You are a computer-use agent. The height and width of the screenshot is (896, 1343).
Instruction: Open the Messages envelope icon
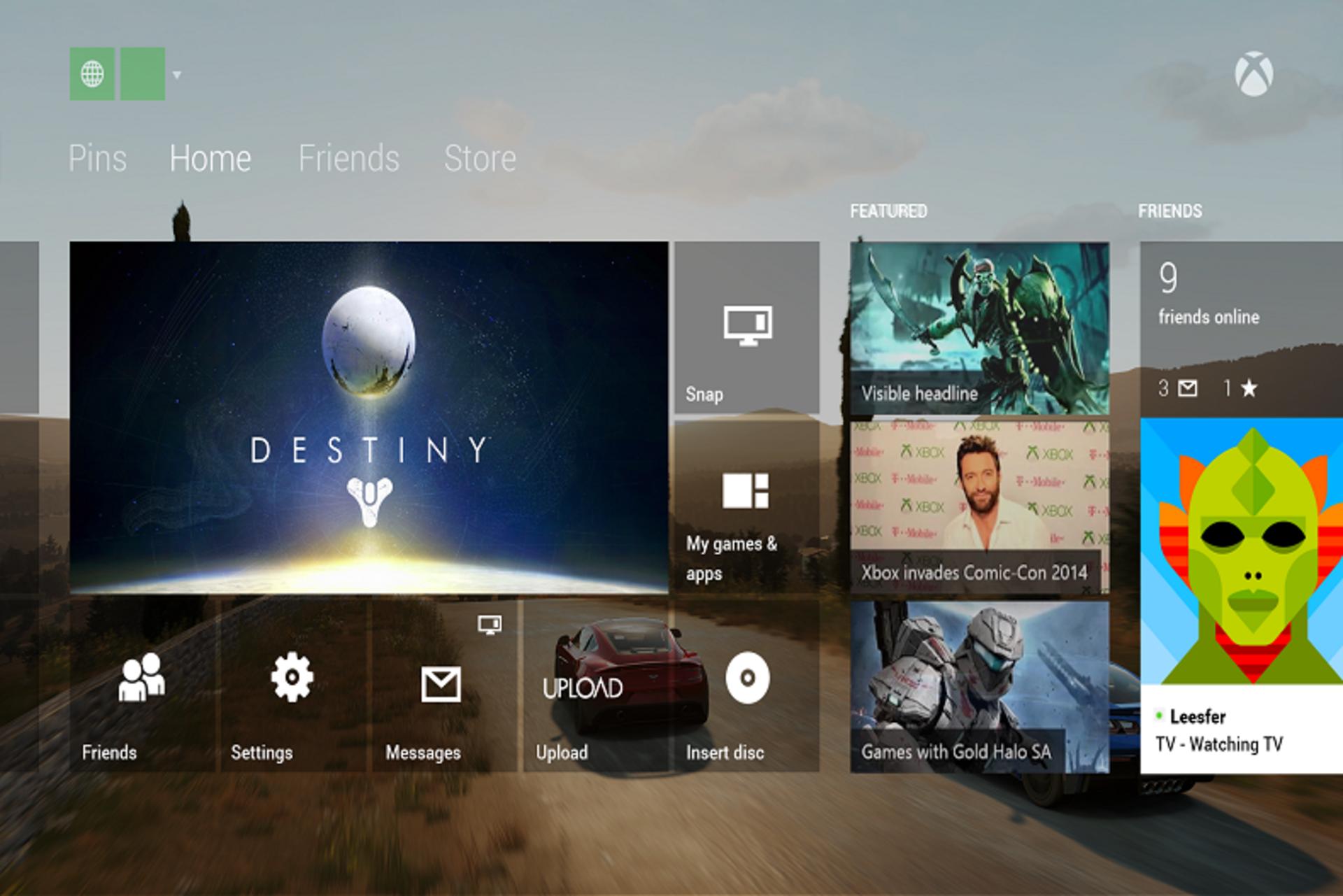pos(441,683)
